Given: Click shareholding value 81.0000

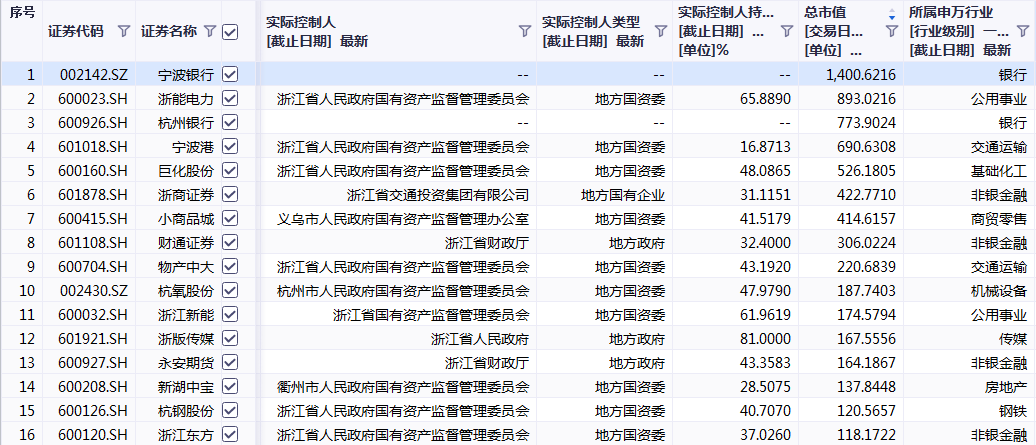Looking at the screenshot, I should [765, 339].
